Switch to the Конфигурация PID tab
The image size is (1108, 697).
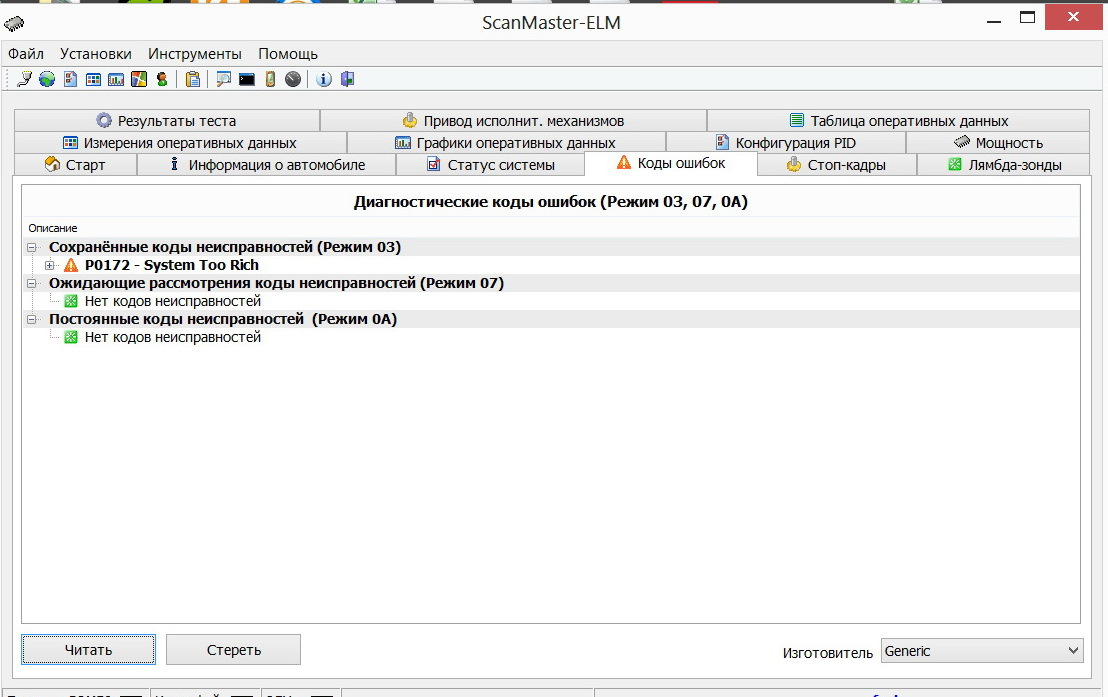click(x=786, y=142)
